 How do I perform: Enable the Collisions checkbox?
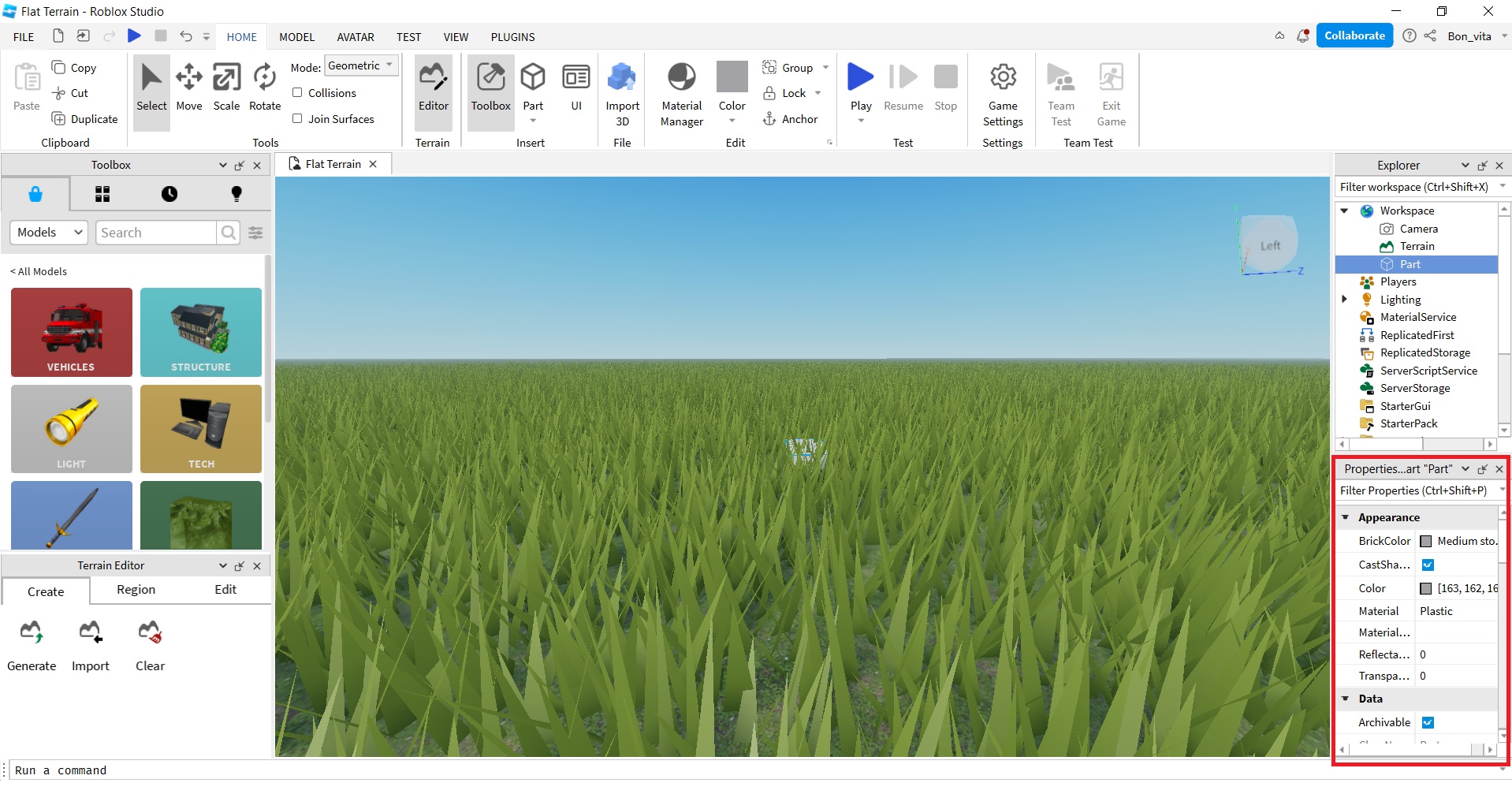point(297,93)
